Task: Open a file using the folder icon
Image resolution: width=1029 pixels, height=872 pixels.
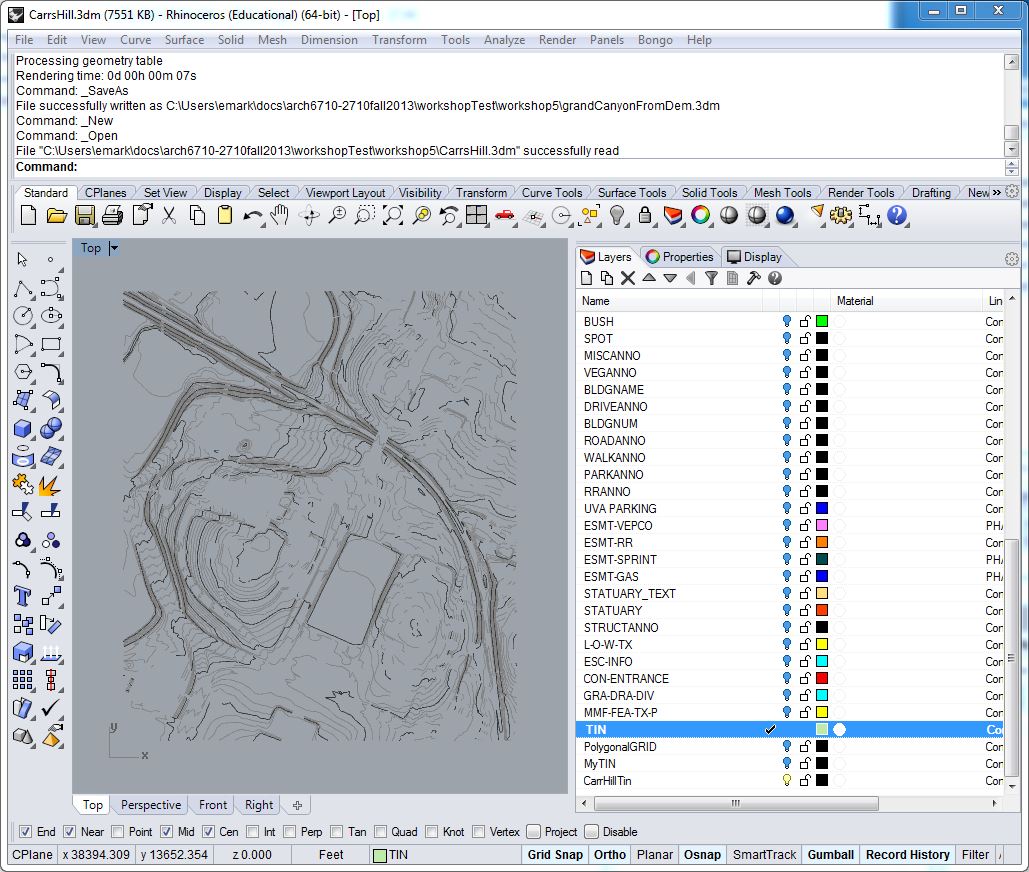Action: (56, 215)
